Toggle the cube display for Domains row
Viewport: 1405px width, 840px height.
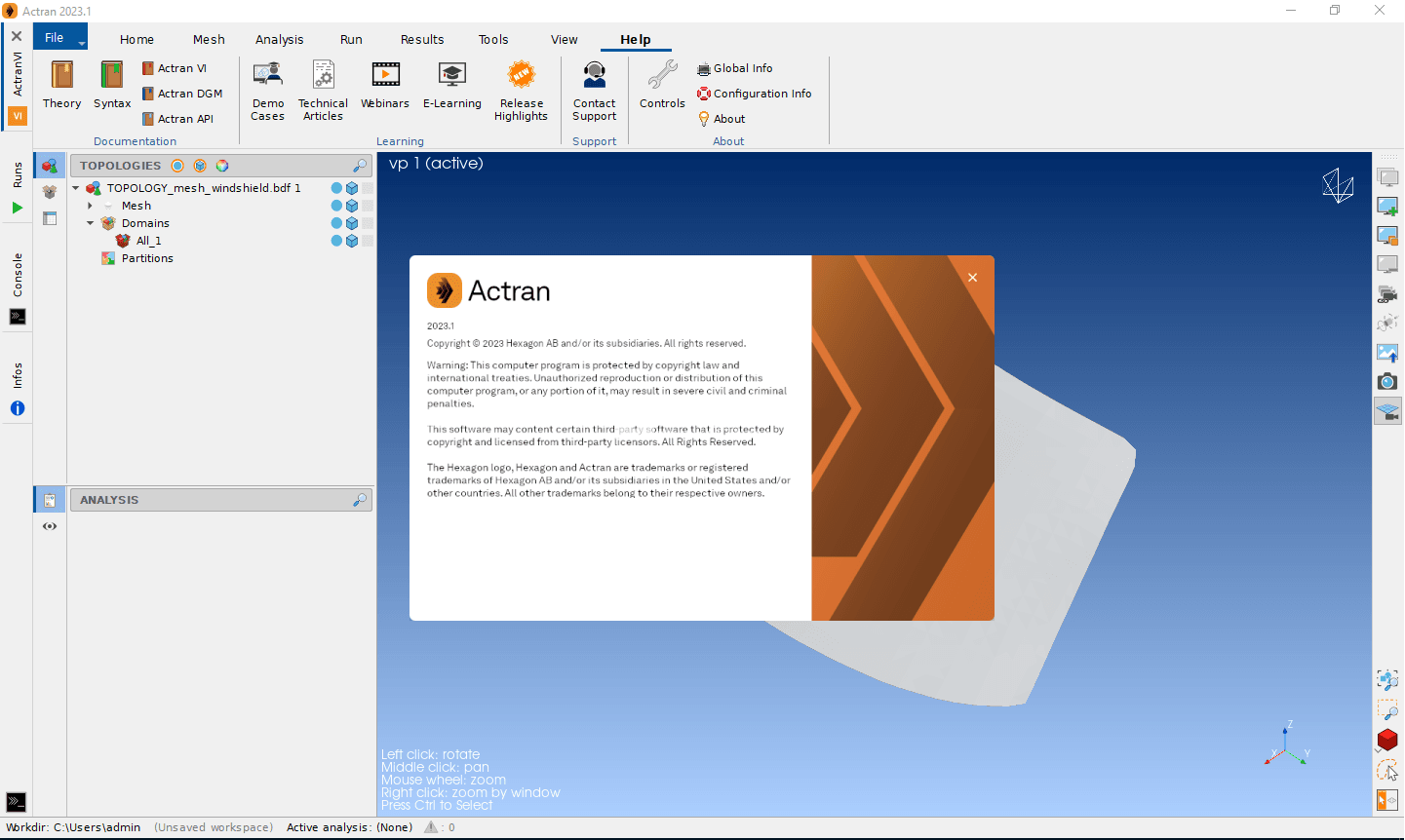pyautogui.click(x=352, y=223)
